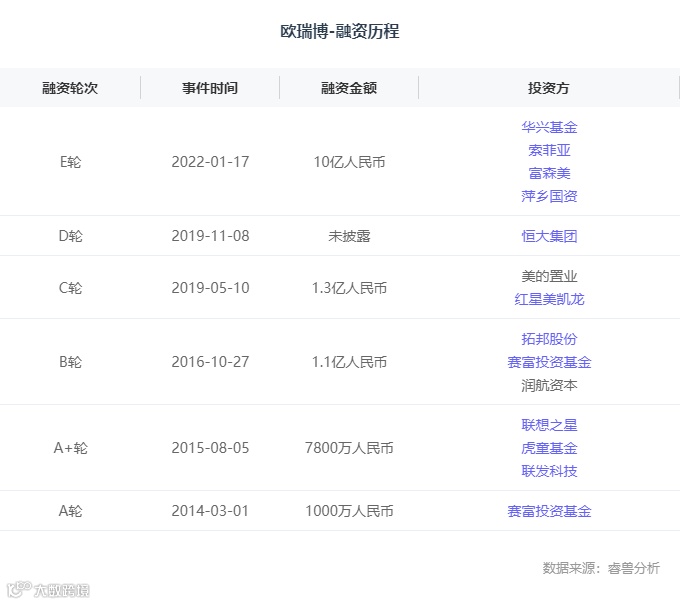Select the B轮 round cell
This screenshot has width=680, height=604.
pos(70,362)
